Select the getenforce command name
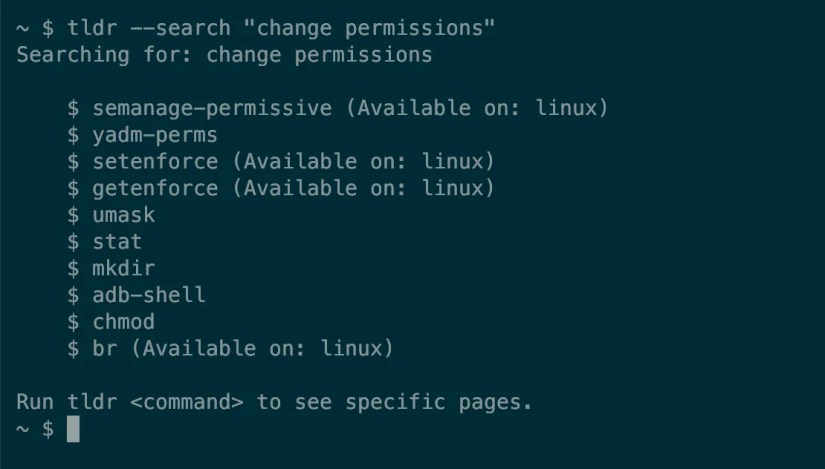 coord(155,188)
